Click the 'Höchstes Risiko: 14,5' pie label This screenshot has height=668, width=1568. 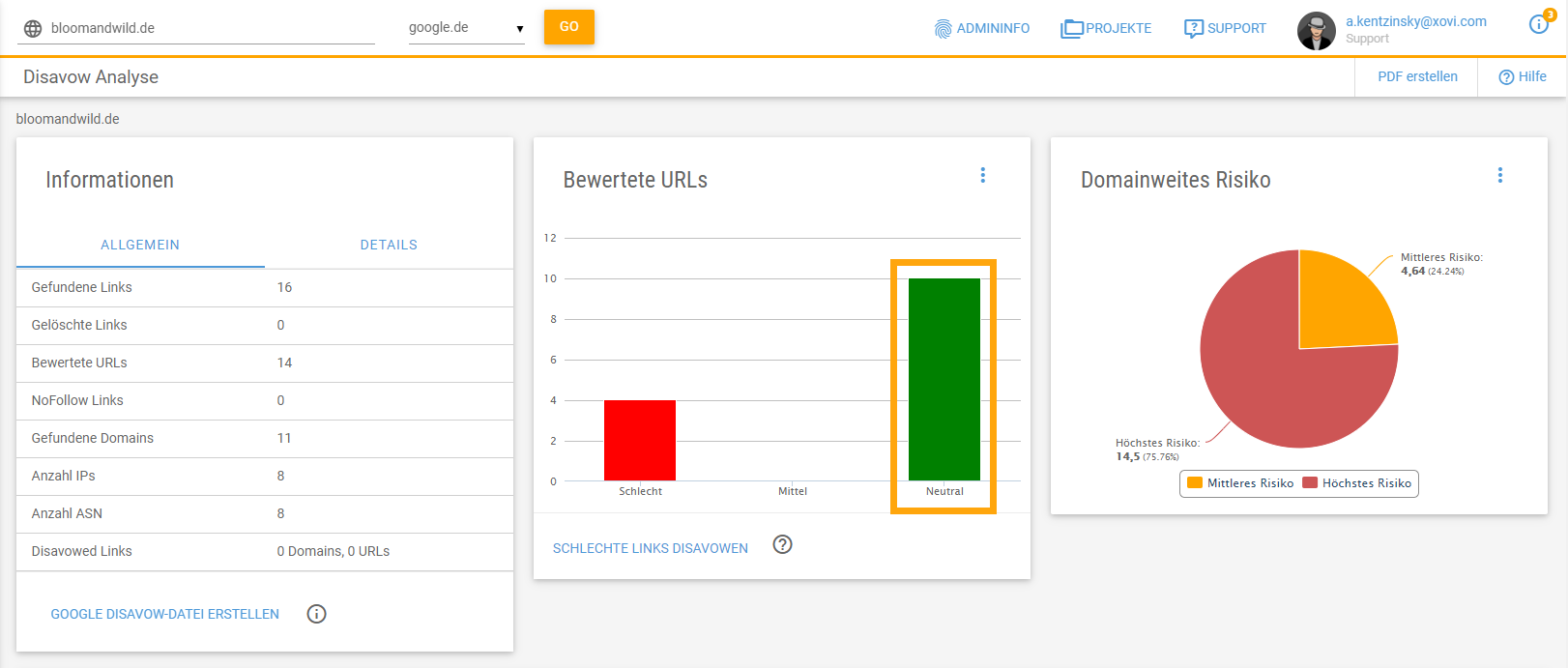pyautogui.click(x=1157, y=450)
